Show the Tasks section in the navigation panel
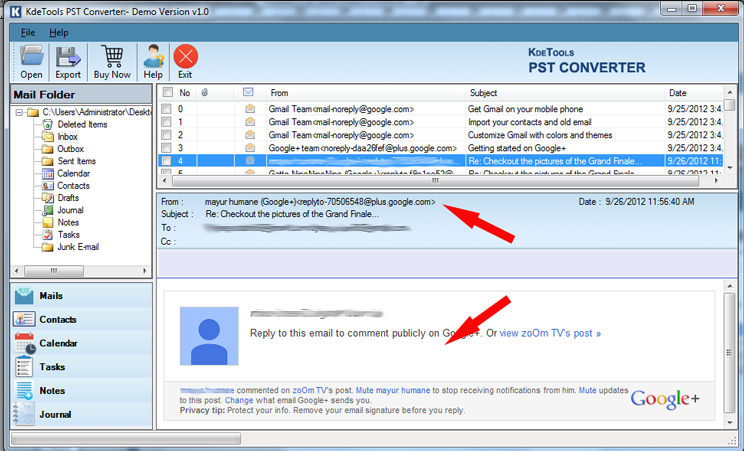Screen dimensions: 744x451 click(52, 367)
